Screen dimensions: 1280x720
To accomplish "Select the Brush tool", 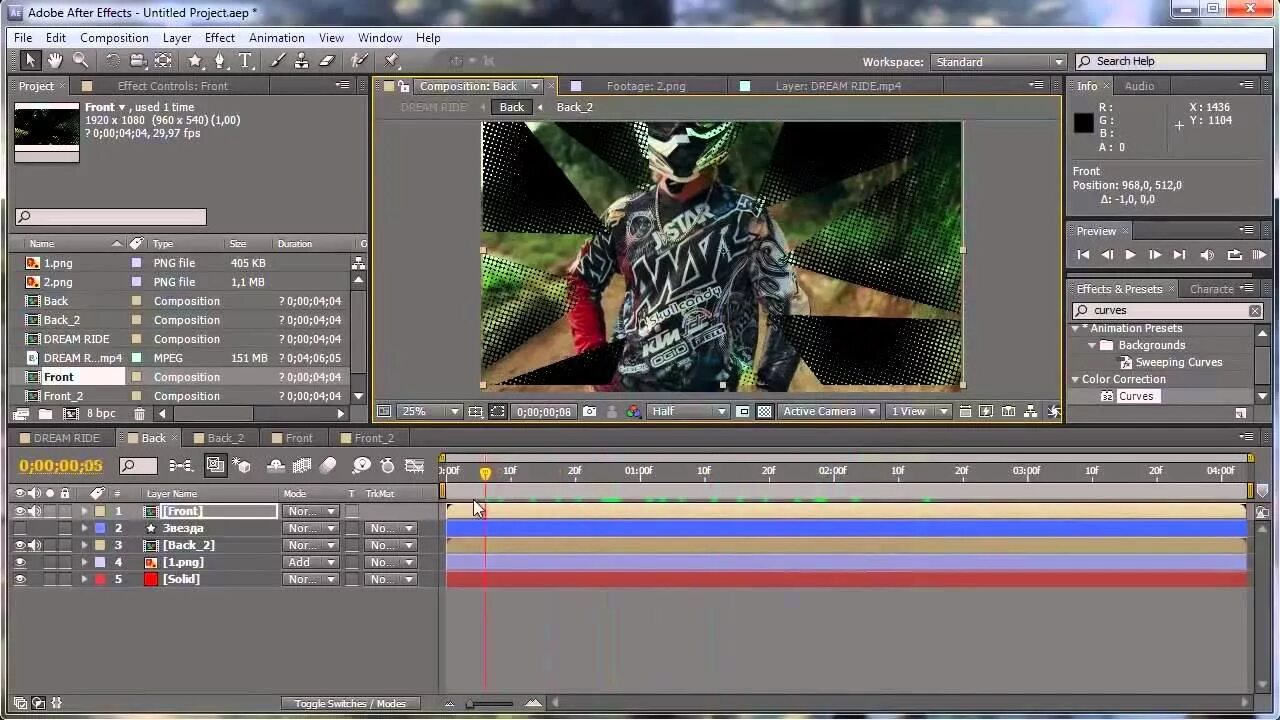I will 277,61.
